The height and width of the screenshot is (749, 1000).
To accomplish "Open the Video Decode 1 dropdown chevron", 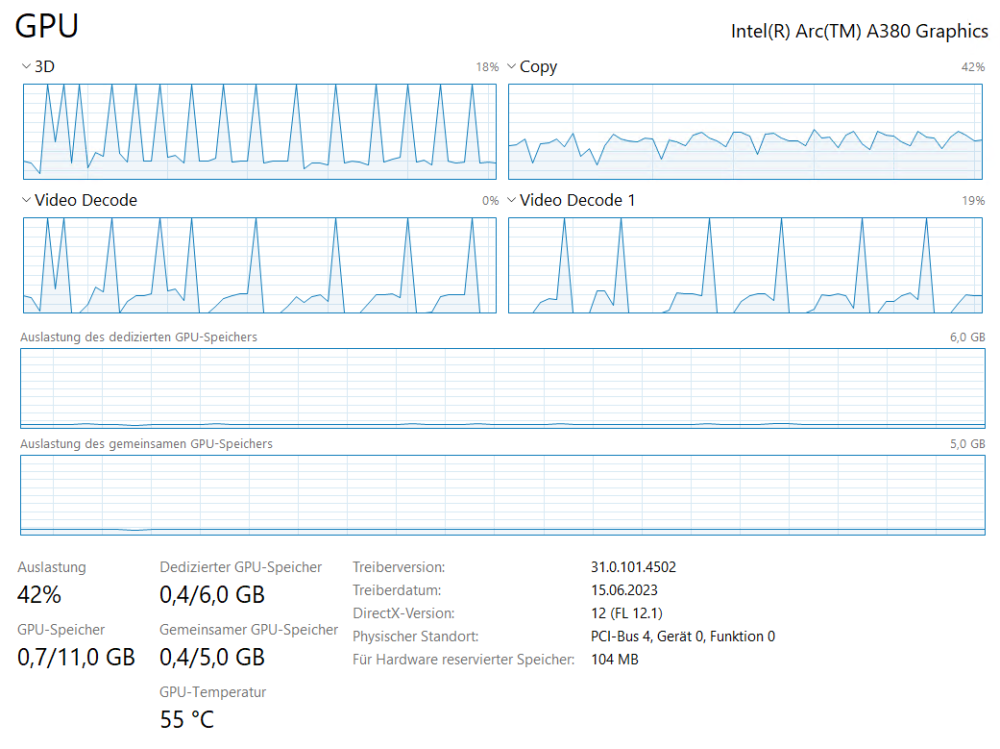I will 511,200.
